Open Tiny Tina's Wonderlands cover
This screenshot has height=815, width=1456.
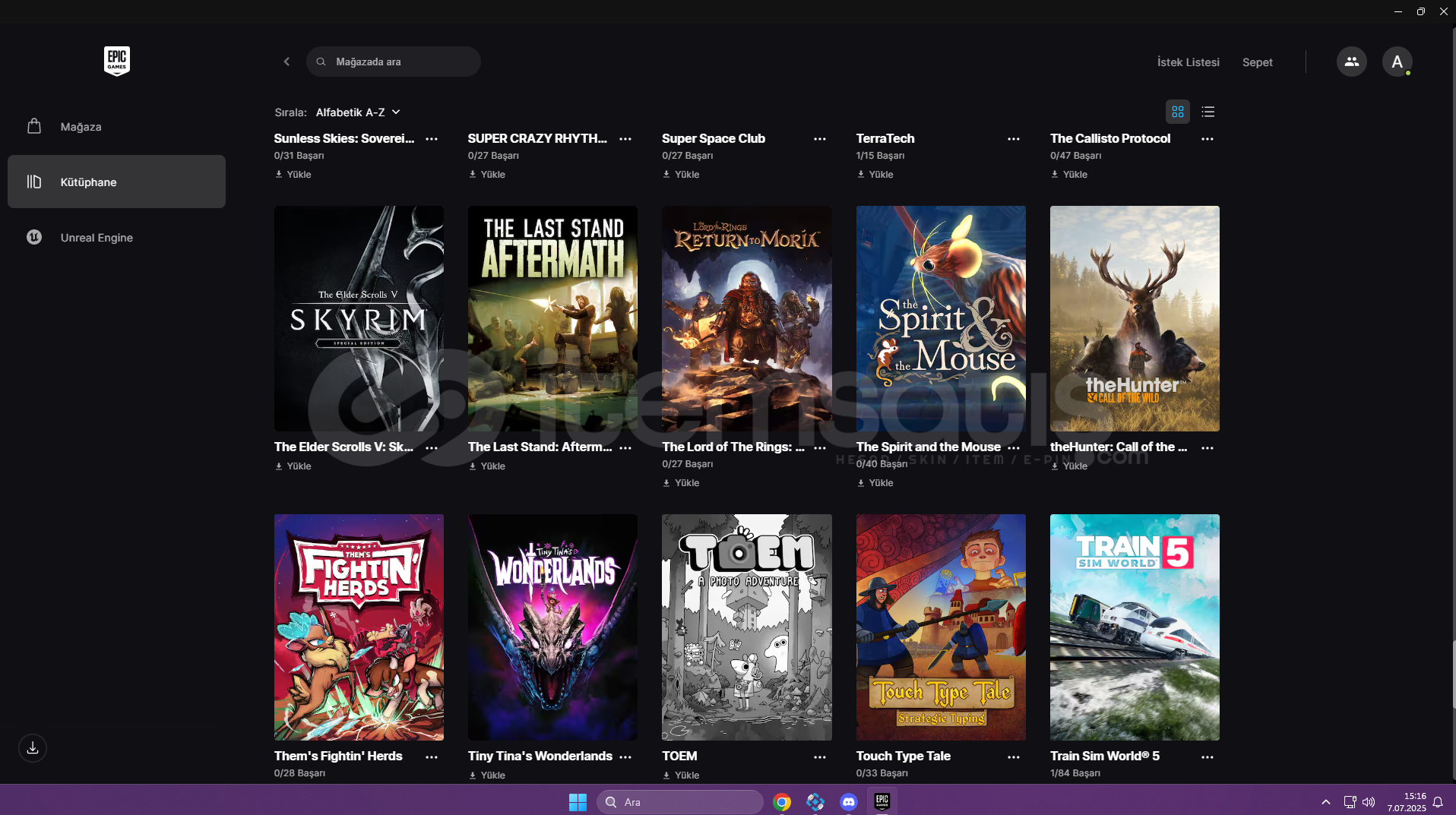[552, 627]
